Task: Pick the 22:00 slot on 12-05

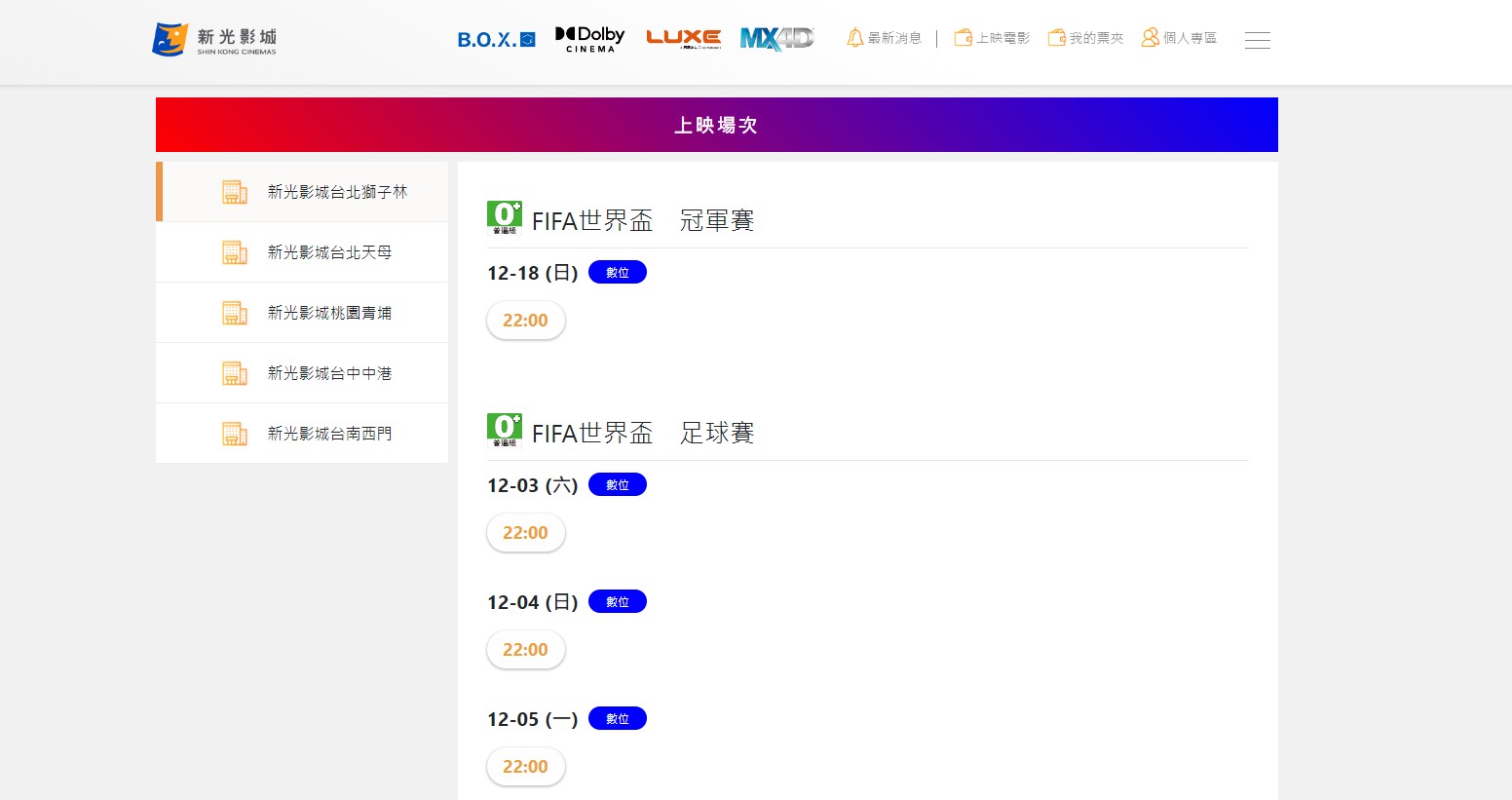Action: click(526, 767)
